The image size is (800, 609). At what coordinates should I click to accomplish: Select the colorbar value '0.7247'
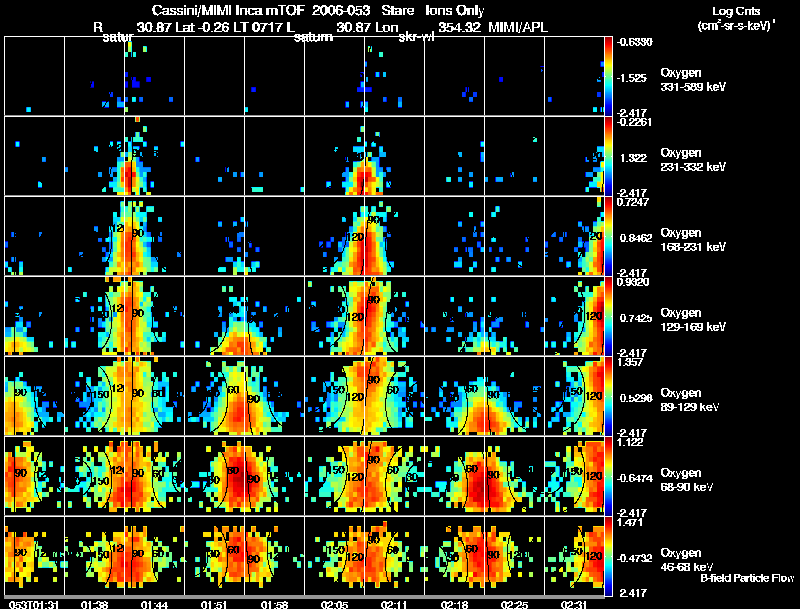(x=633, y=202)
